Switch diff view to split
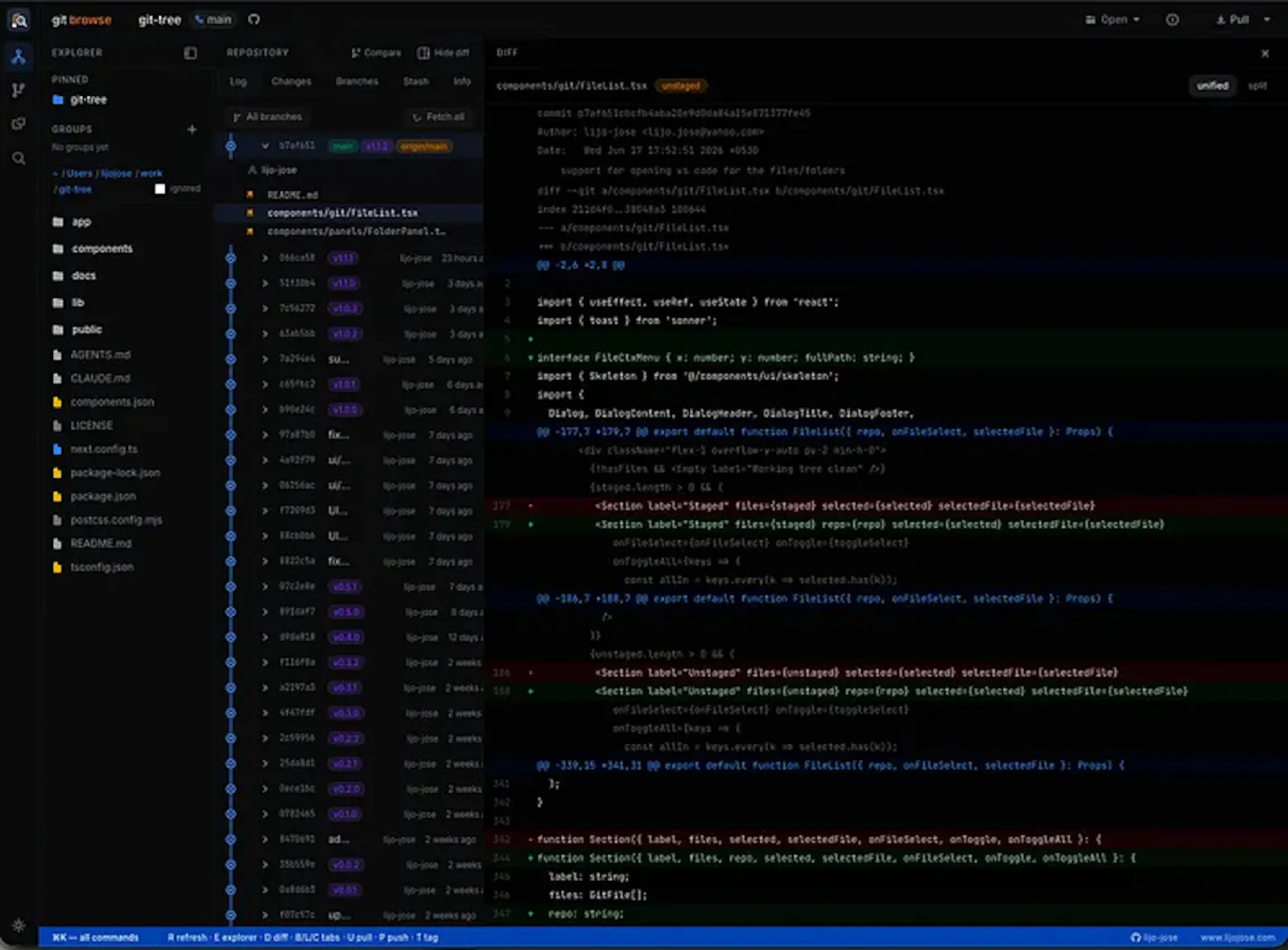This screenshot has width=1288, height=950. coord(1257,85)
